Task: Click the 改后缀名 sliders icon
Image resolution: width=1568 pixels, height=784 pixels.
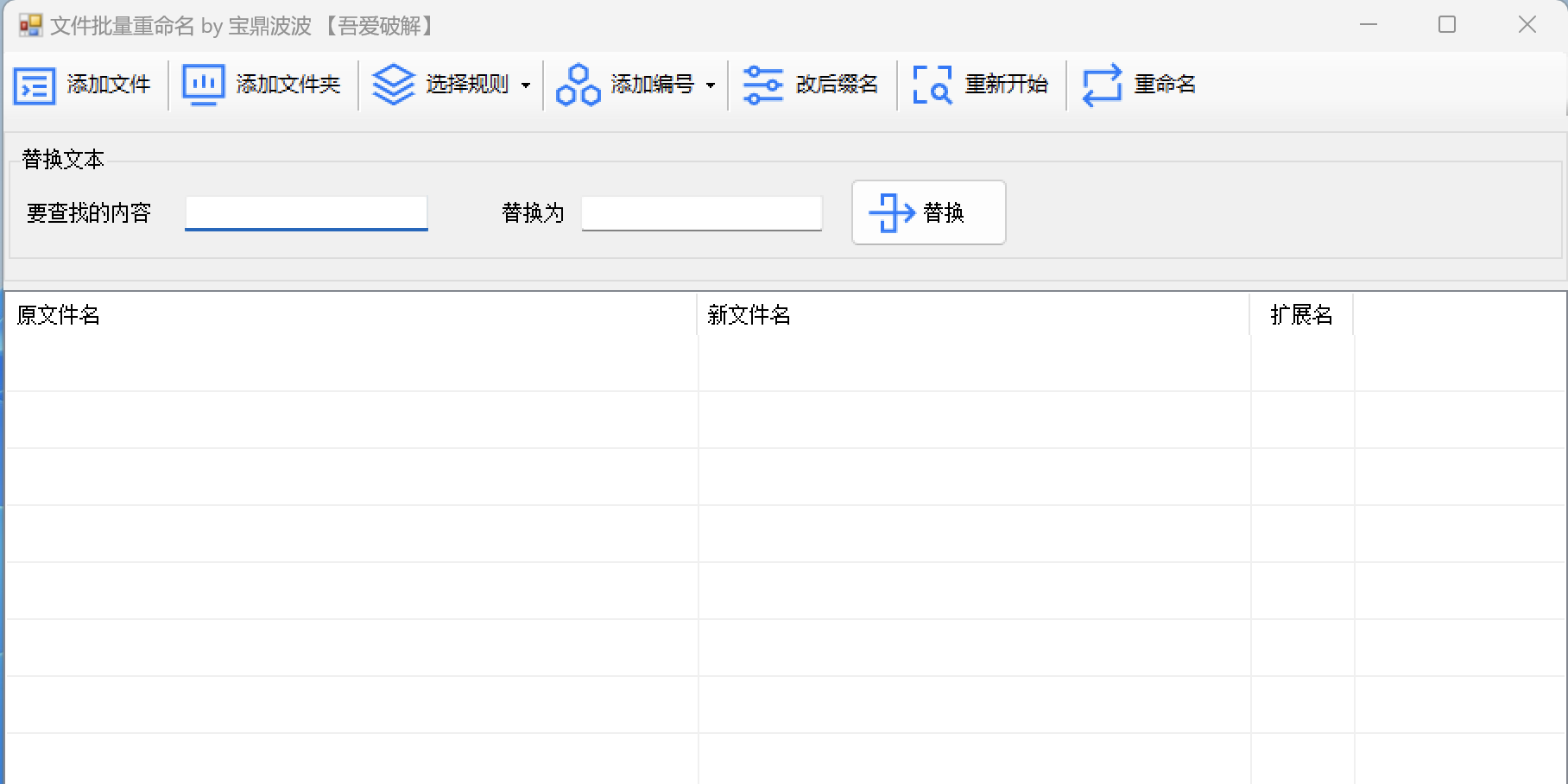Action: coord(763,85)
